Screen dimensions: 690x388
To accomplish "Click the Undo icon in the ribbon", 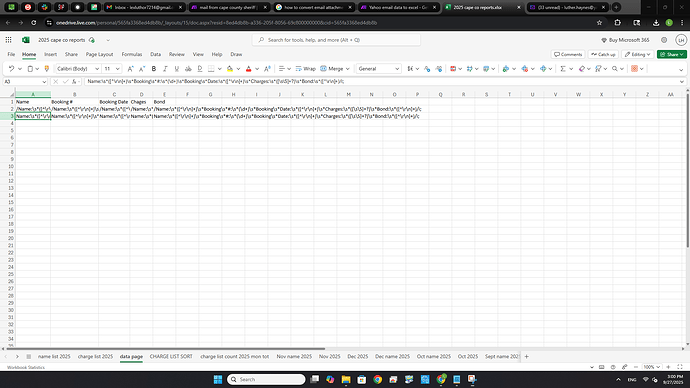I will [x=11, y=69].
